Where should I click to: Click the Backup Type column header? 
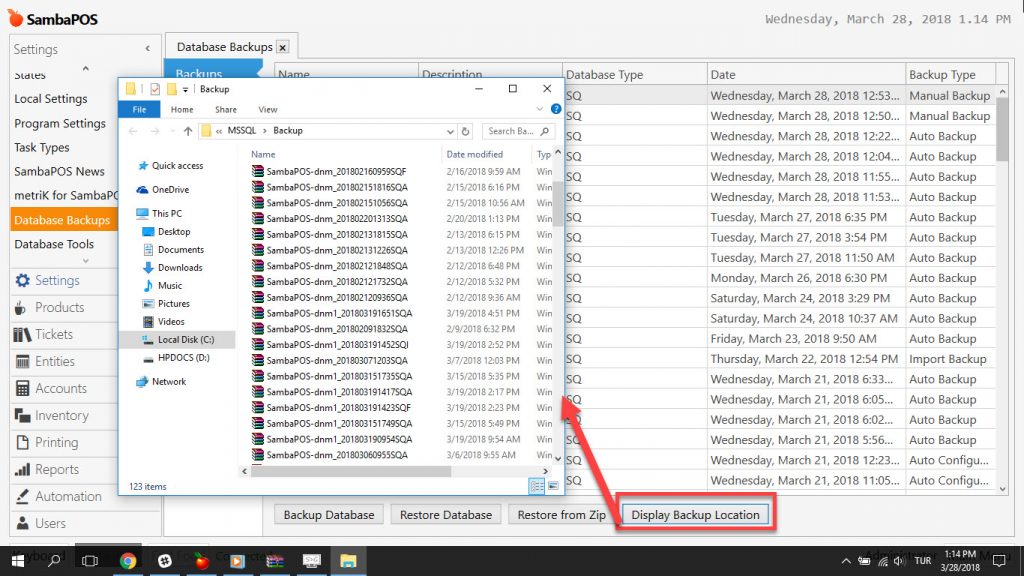pyautogui.click(x=942, y=74)
